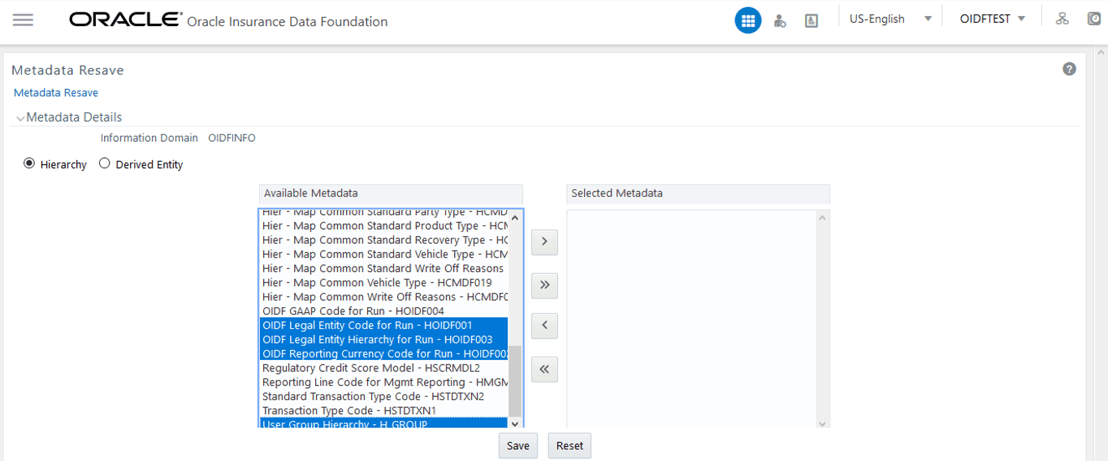Select Standard Transaction Type Code - HSTDTXN2
The height and width of the screenshot is (461, 1108).
[384, 396]
